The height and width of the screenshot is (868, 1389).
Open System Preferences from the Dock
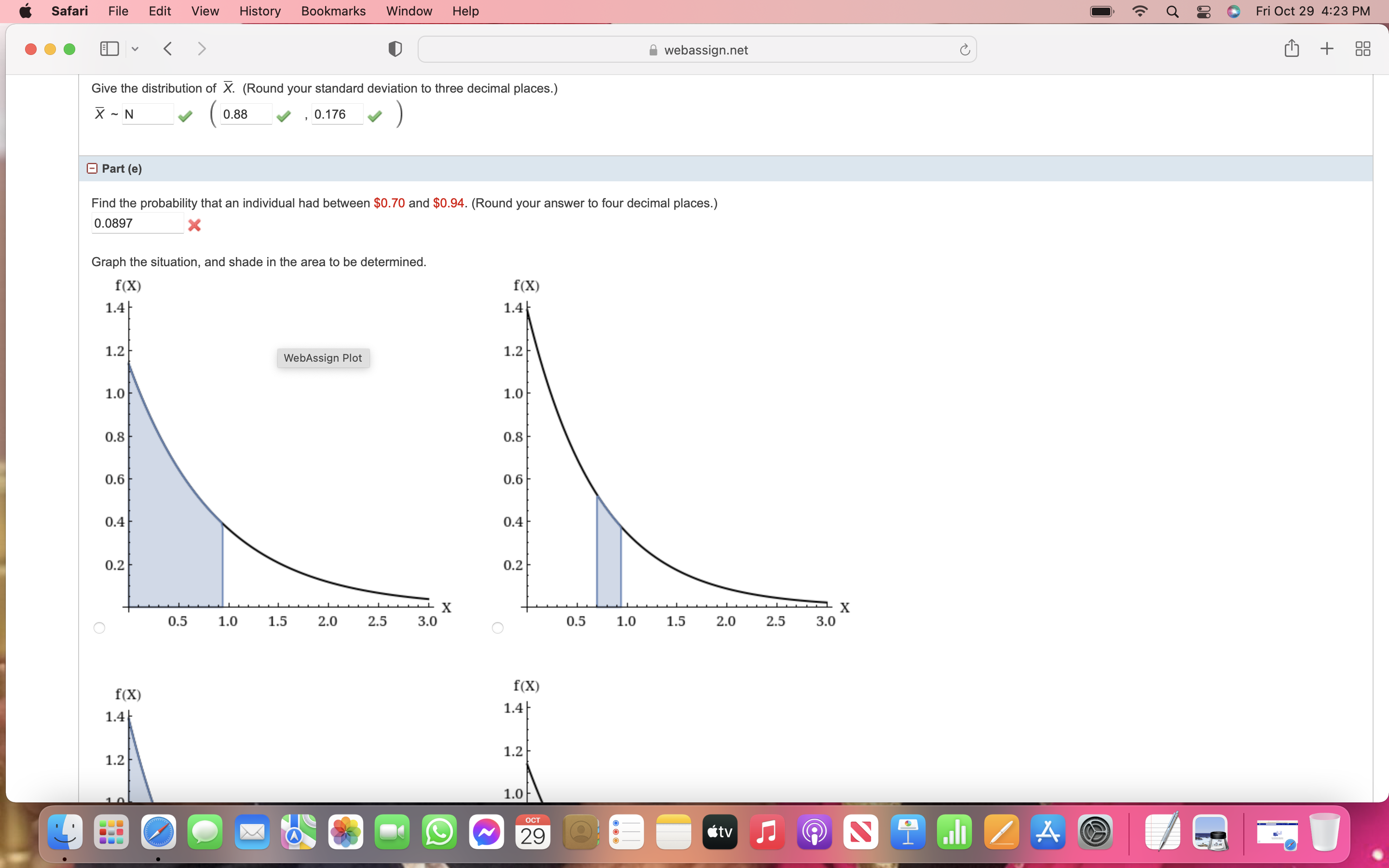pos(1095,832)
